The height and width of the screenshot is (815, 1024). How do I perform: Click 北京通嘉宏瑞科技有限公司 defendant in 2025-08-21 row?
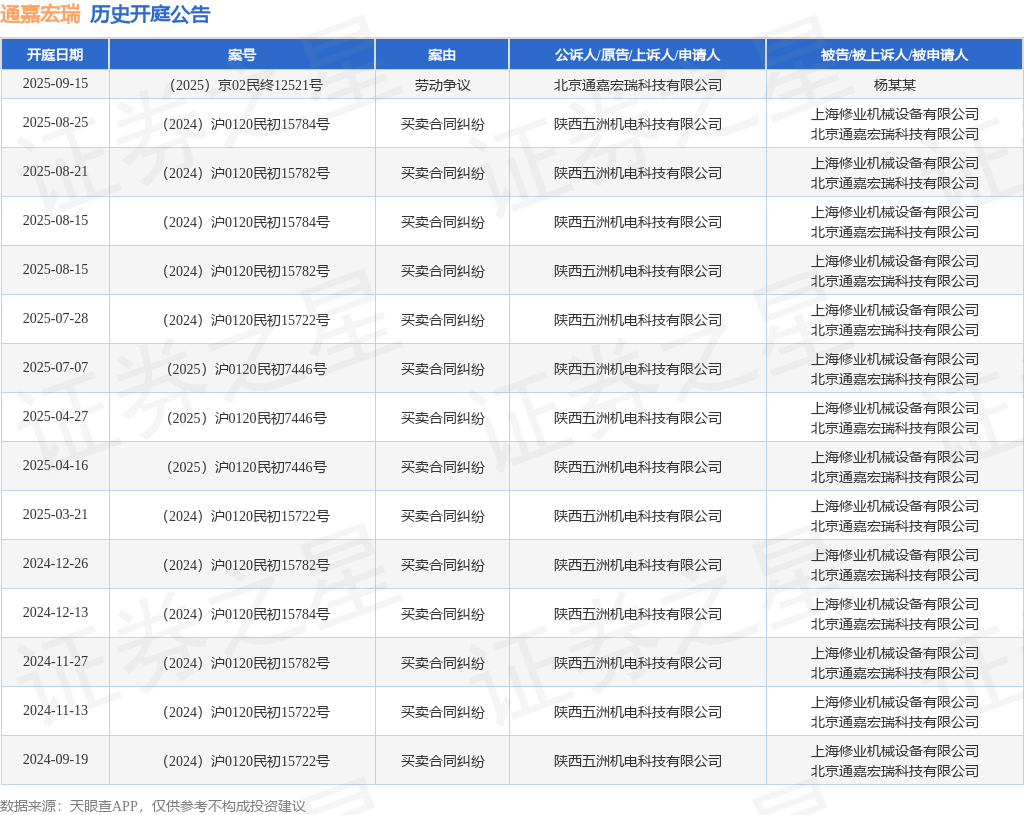pyautogui.click(x=895, y=184)
